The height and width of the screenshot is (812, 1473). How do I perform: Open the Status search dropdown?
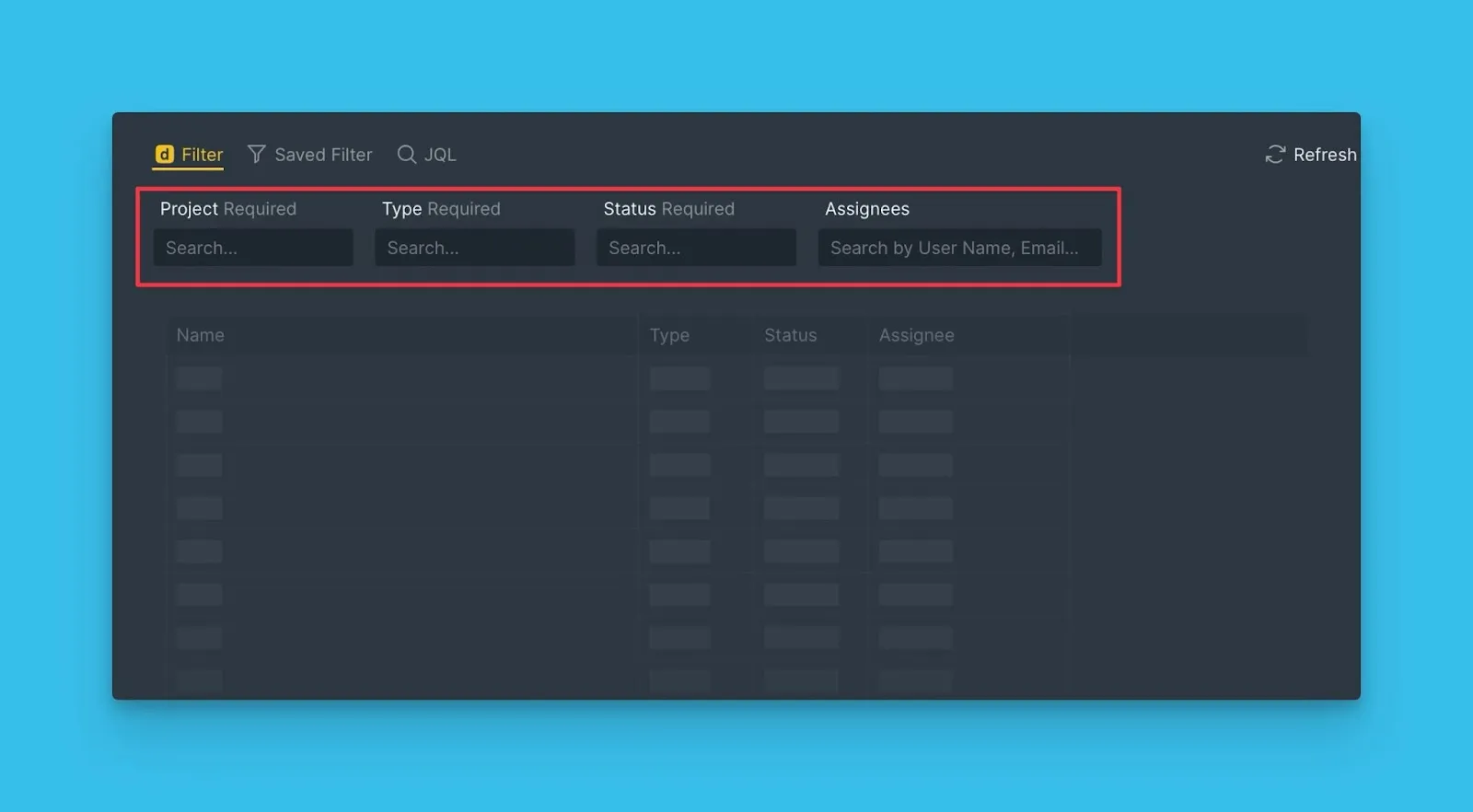click(x=696, y=248)
